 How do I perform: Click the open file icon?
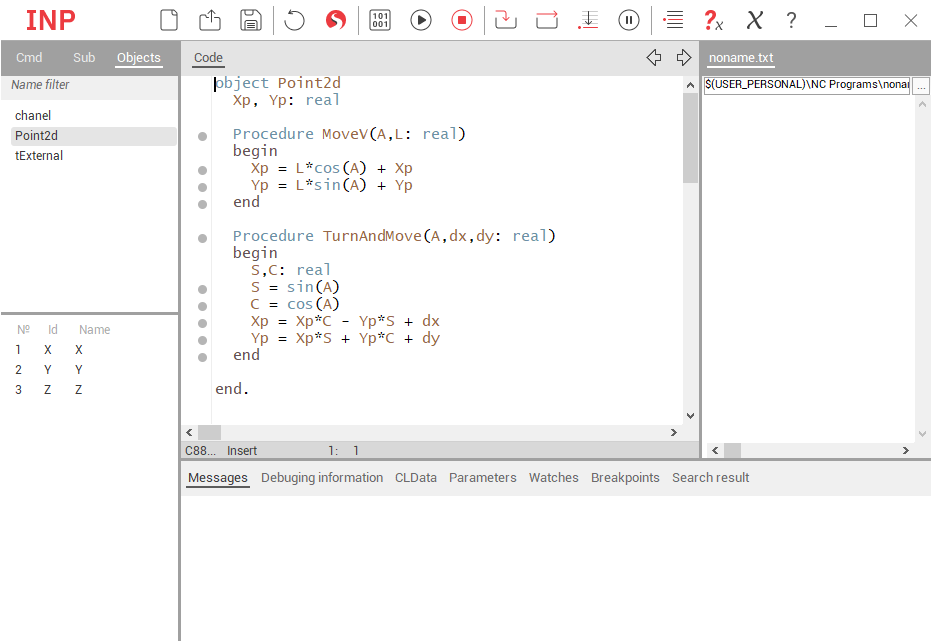[210, 20]
